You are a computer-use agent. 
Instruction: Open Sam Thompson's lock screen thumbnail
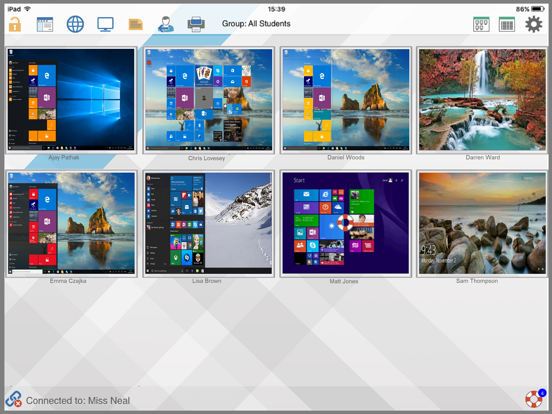tap(482, 224)
